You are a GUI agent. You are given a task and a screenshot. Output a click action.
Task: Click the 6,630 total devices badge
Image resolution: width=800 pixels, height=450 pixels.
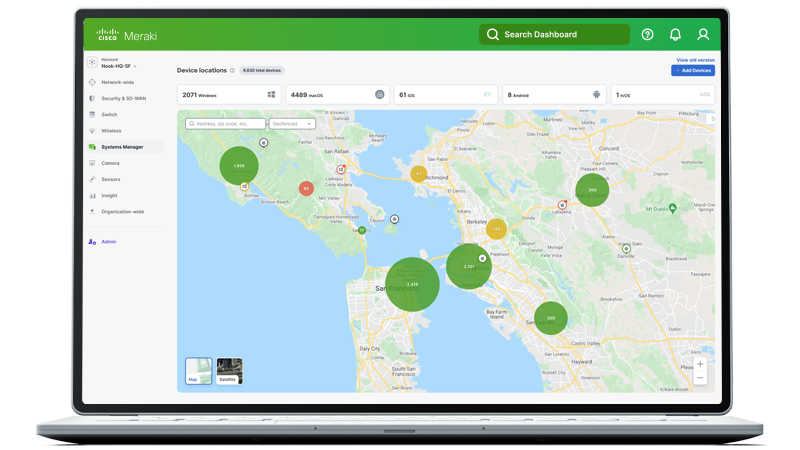[262, 70]
